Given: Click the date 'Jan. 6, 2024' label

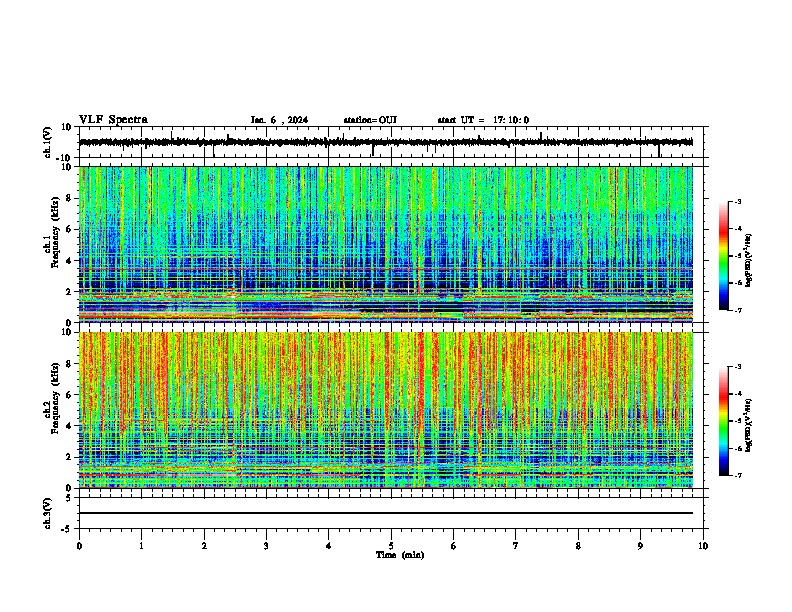Looking at the screenshot, I should pyautogui.click(x=279, y=120).
